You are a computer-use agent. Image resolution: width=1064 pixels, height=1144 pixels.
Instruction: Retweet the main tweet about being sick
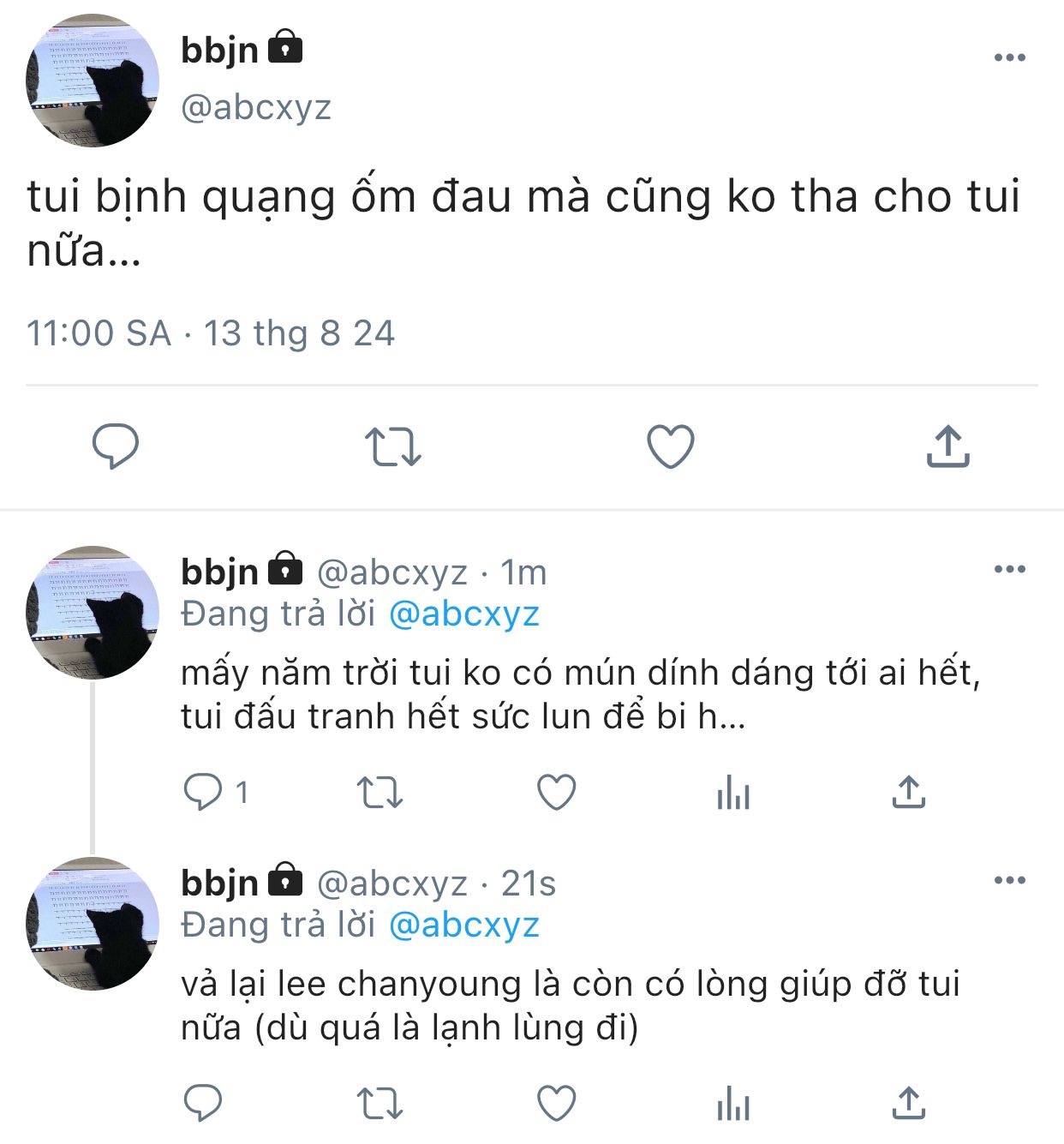(x=392, y=446)
